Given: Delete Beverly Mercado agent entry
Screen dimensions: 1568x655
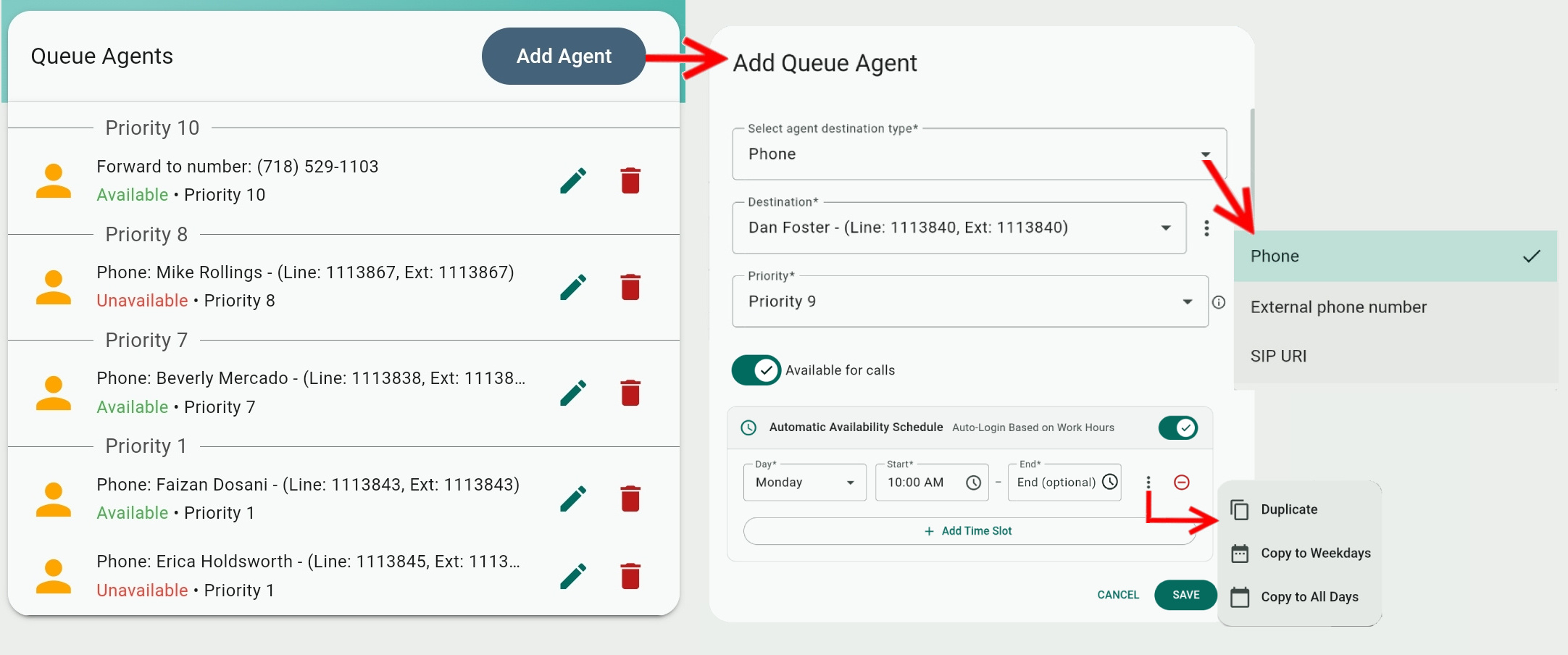Looking at the screenshot, I should click(x=630, y=393).
